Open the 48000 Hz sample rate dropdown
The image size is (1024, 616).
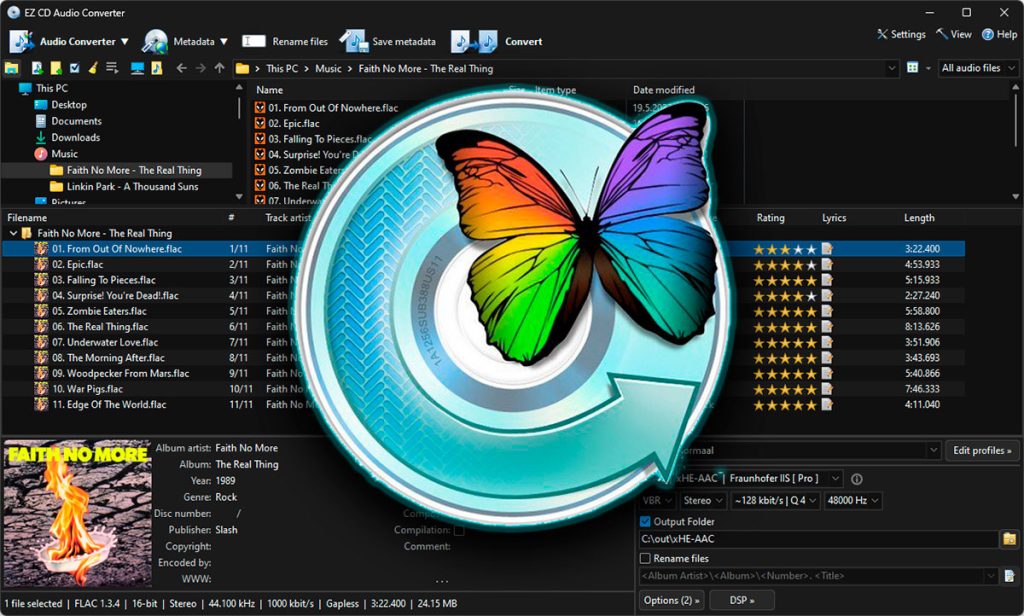point(853,500)
